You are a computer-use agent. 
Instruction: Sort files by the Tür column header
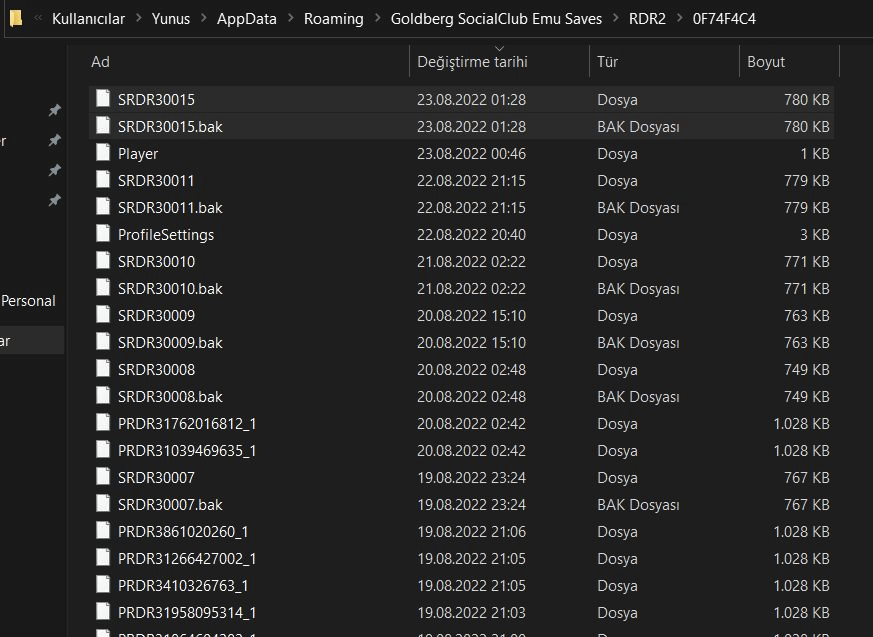(x=665, y=62)
